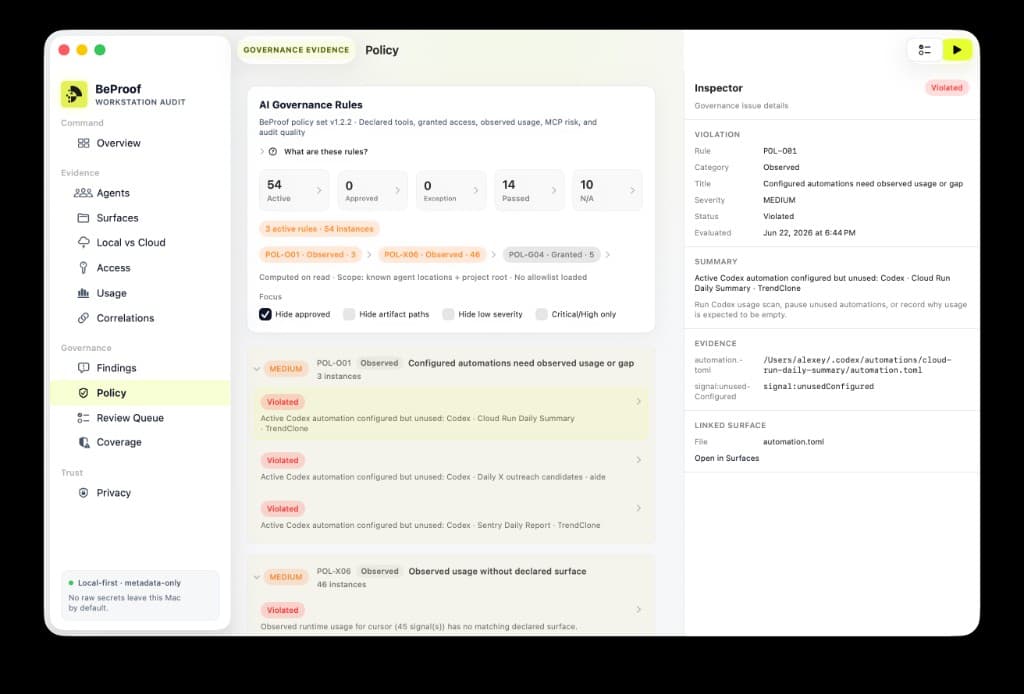Click the BeProof app logo icon

click(x=74, y=94)
